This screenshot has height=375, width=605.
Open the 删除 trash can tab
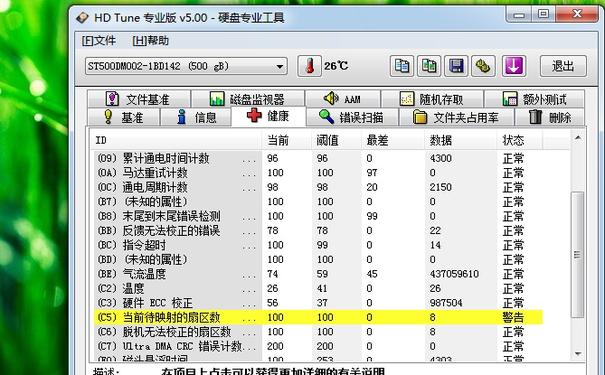550,117
